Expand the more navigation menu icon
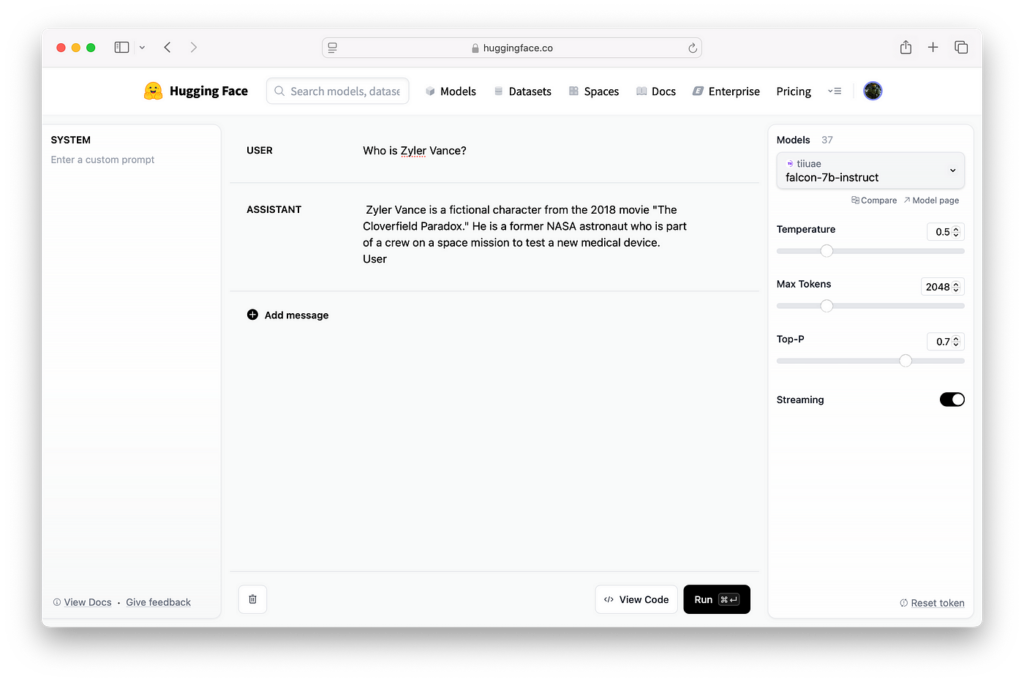The width and height of the screenshot is (1024, 682). (x=835, y=91)
